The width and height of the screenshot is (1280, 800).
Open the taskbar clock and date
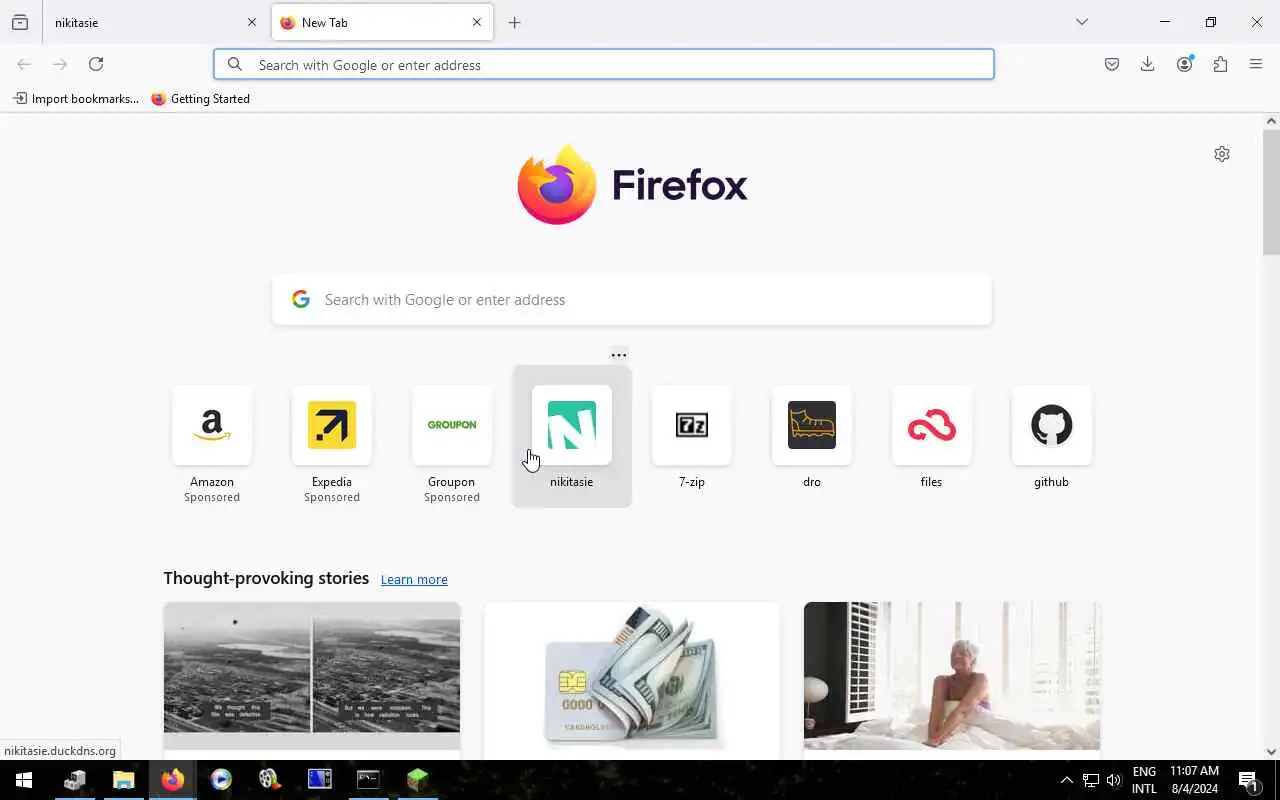[1195, 780]
